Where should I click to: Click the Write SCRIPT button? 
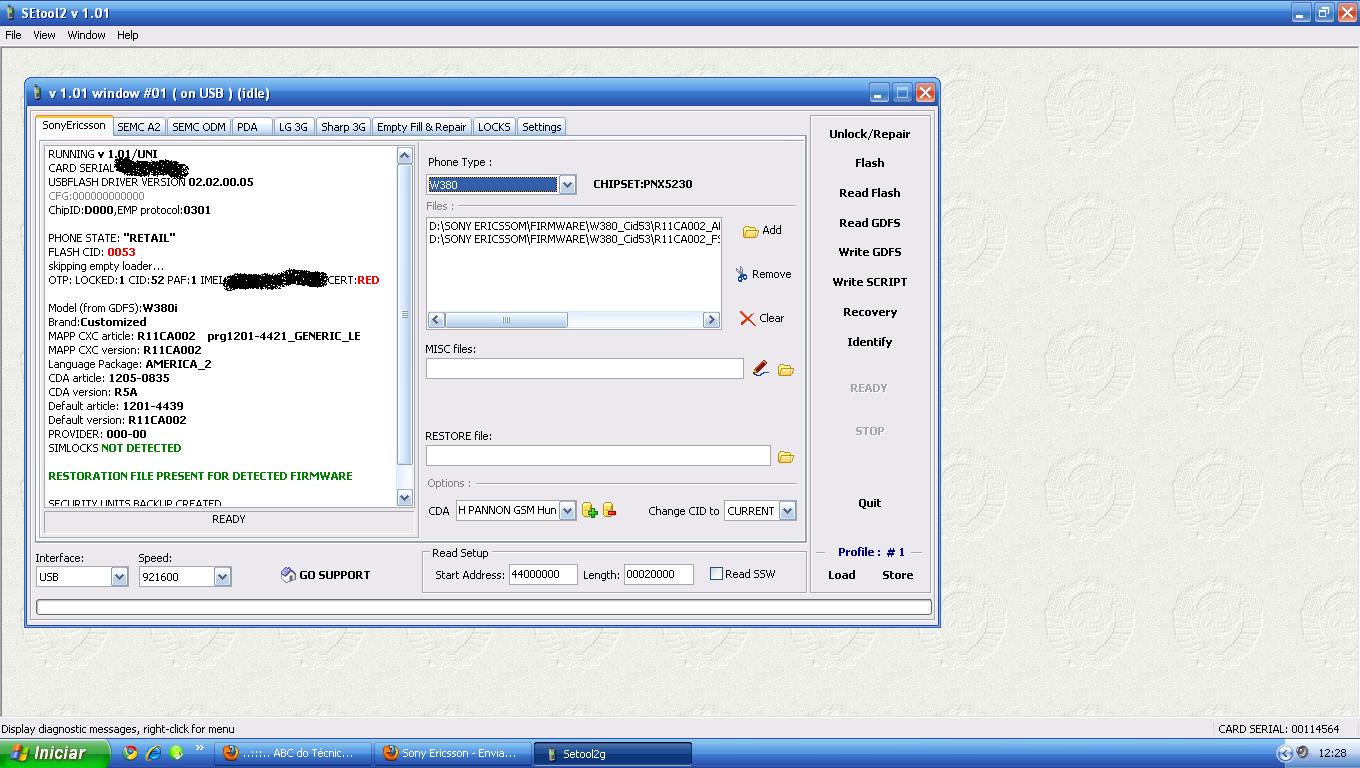869,282
